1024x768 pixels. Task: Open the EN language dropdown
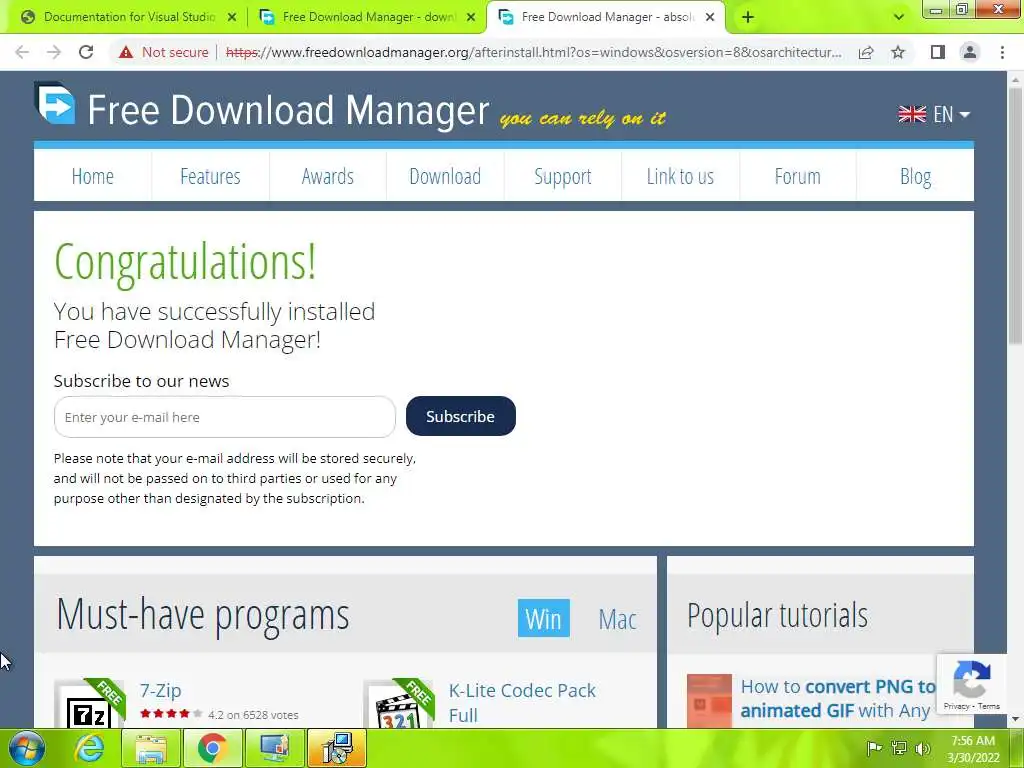point(935,114)
